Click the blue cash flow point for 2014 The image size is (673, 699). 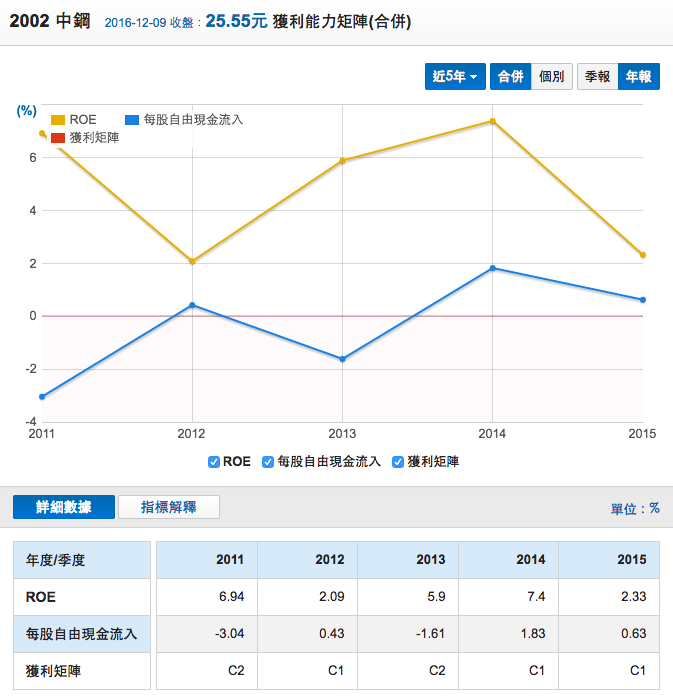[492, 268]
